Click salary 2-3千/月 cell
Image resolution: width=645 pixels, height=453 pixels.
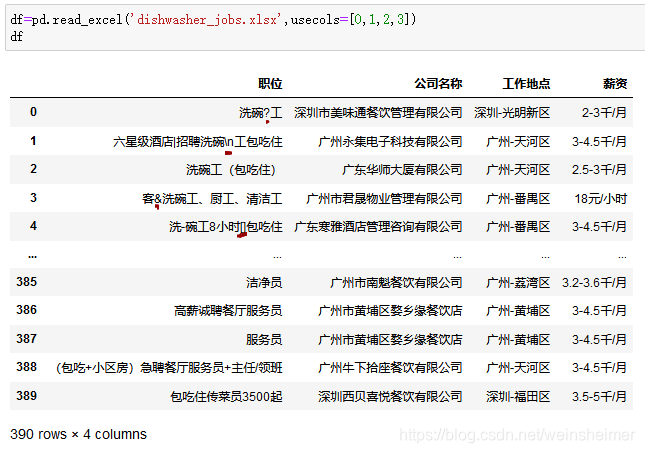coord(604,113)
